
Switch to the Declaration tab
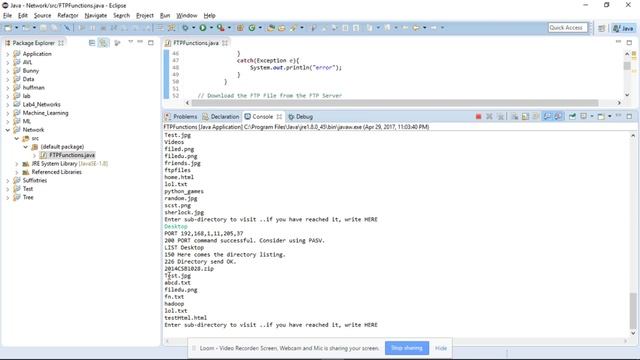coord(221,117)
